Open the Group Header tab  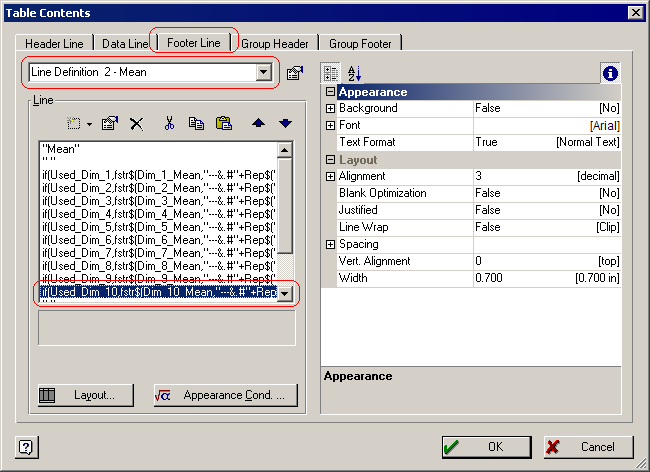[x=274, y=44]
